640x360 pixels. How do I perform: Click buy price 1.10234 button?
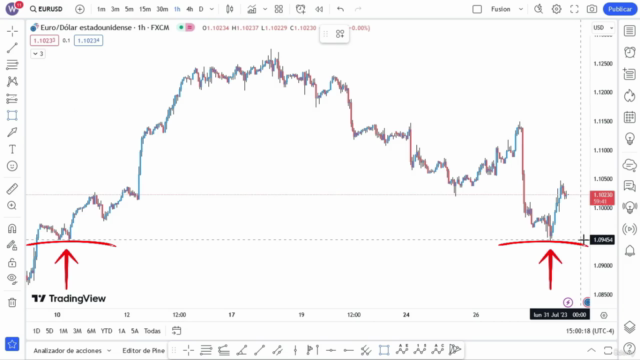[89, 40]
